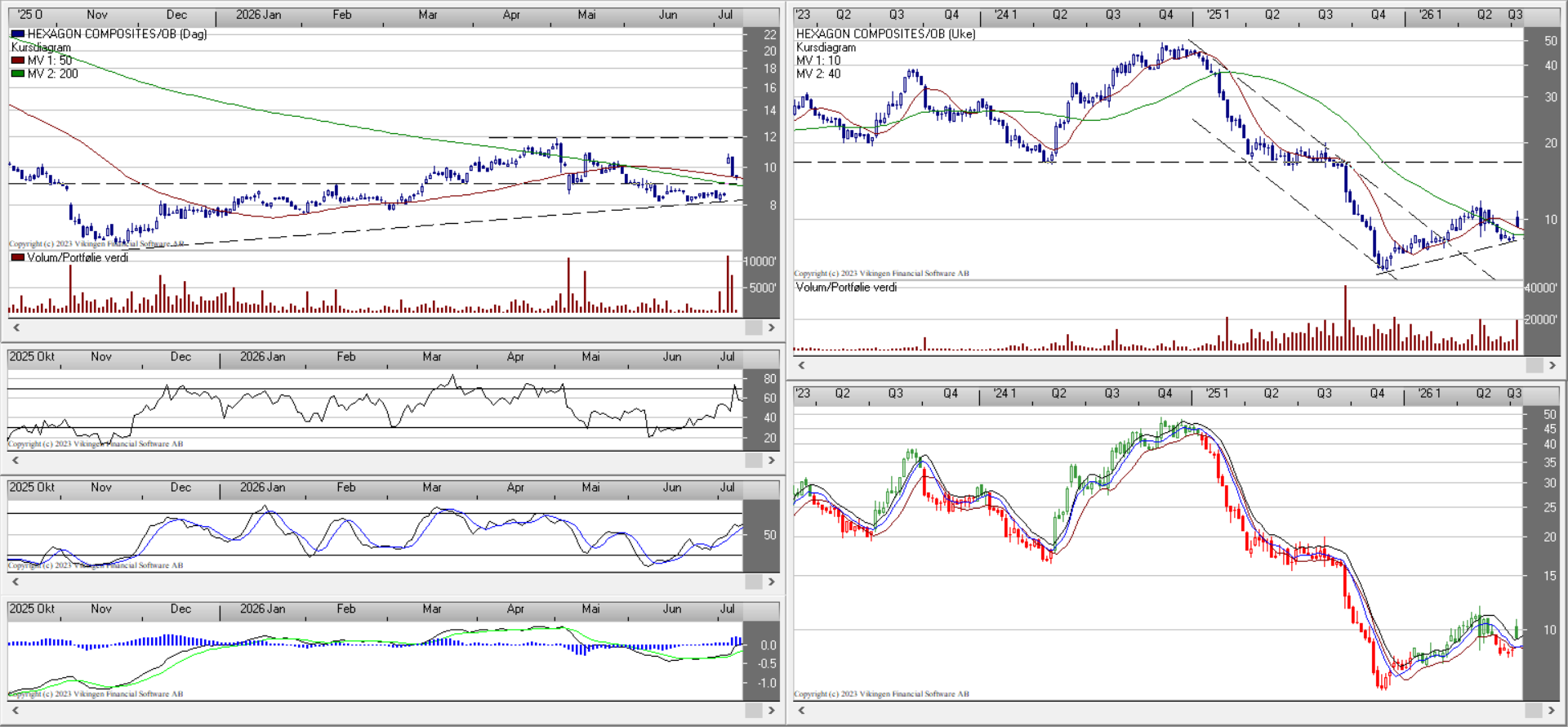Click Kursdiagram label in the weekly chart
Image resolution: width=1568 pixels, height=727 pixels.
[826, 47]
